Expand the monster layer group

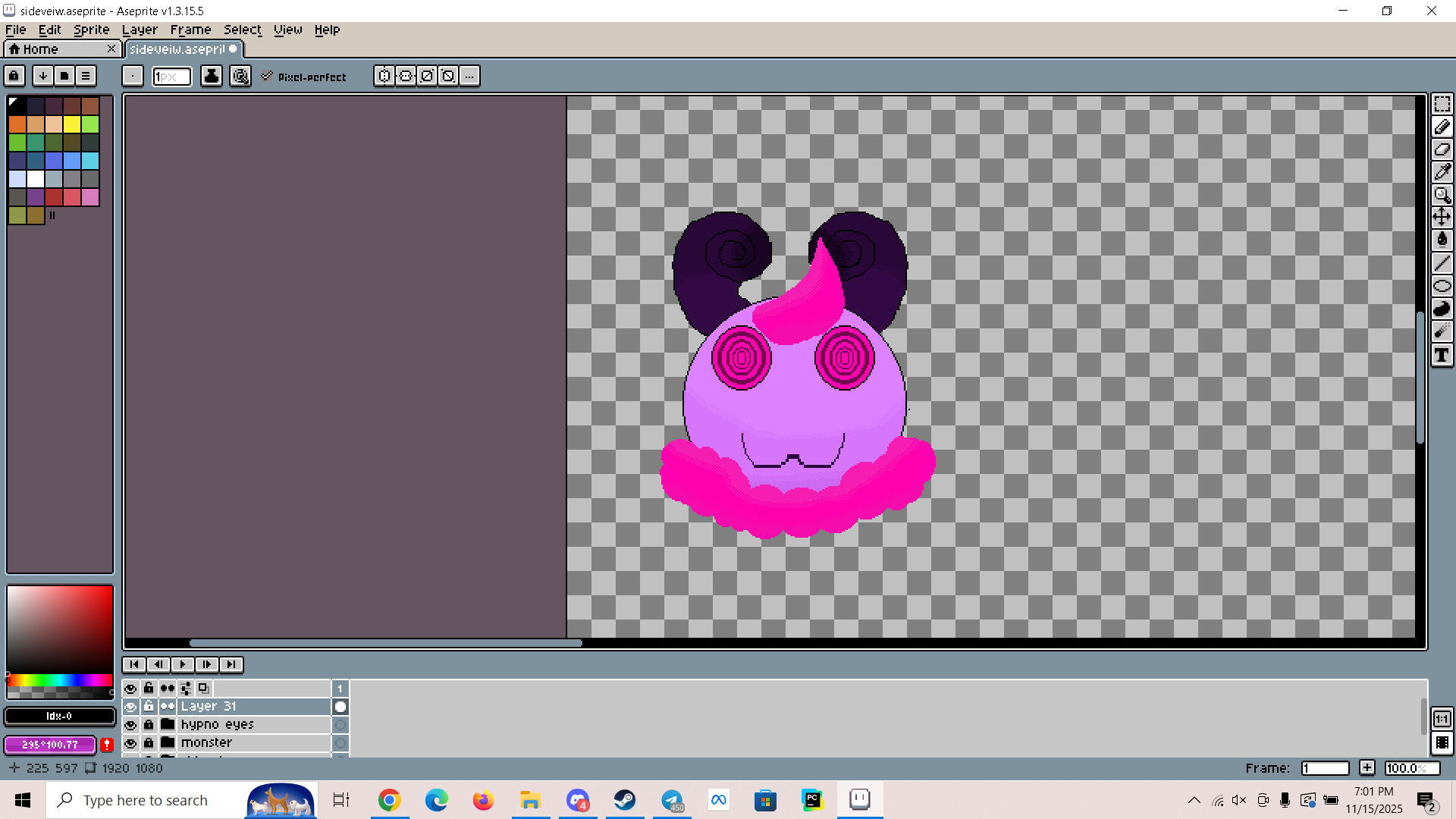(168, 743)
